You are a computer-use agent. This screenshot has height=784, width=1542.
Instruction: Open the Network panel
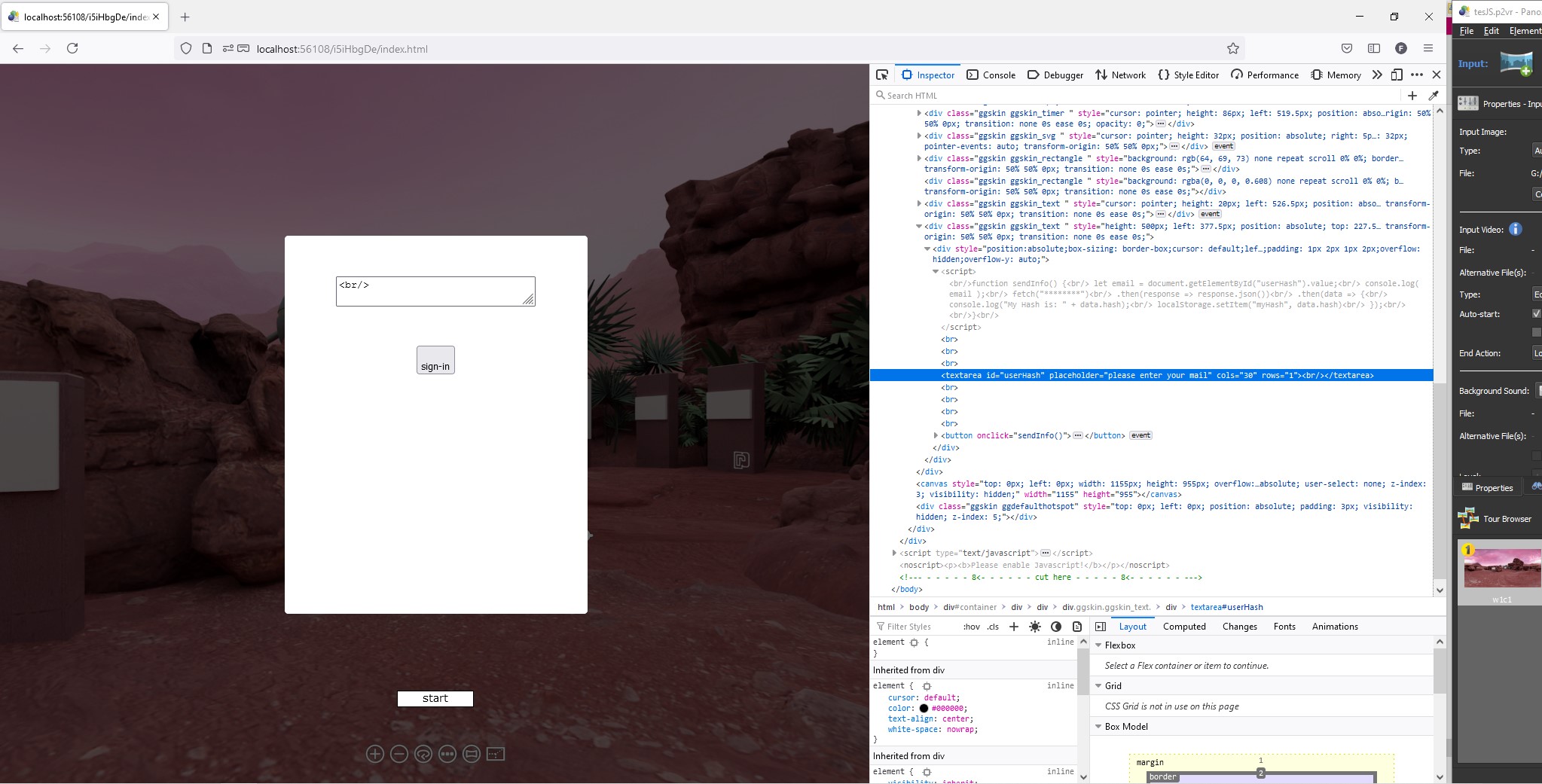click(x=1120, y=75)
